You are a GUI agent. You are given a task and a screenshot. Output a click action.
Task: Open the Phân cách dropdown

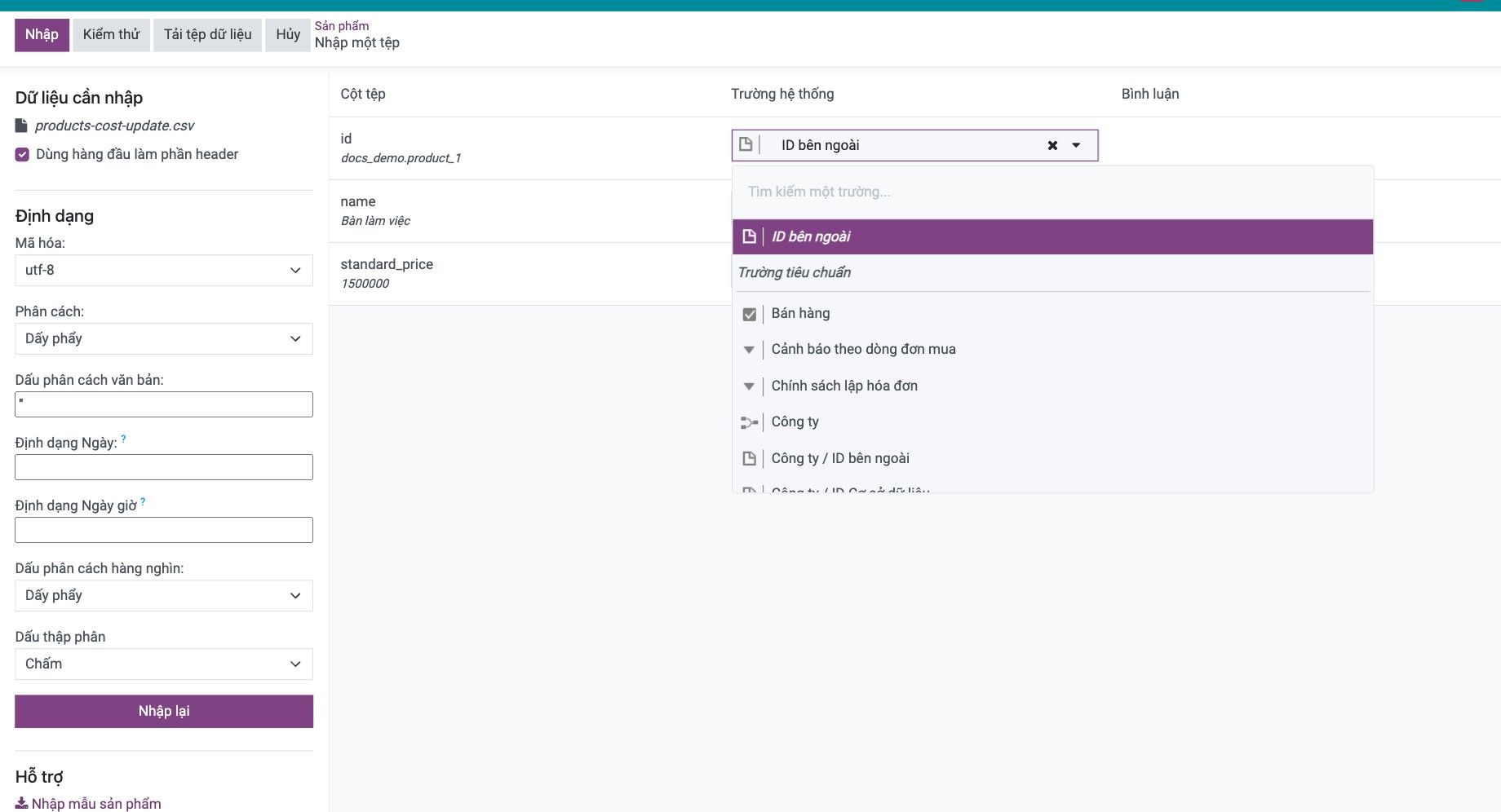coord(164,338)
